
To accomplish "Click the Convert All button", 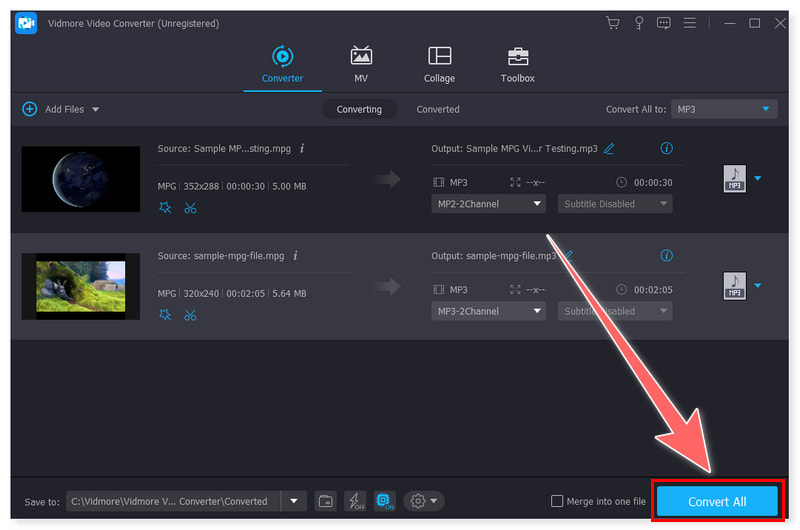I will (717, 501).
